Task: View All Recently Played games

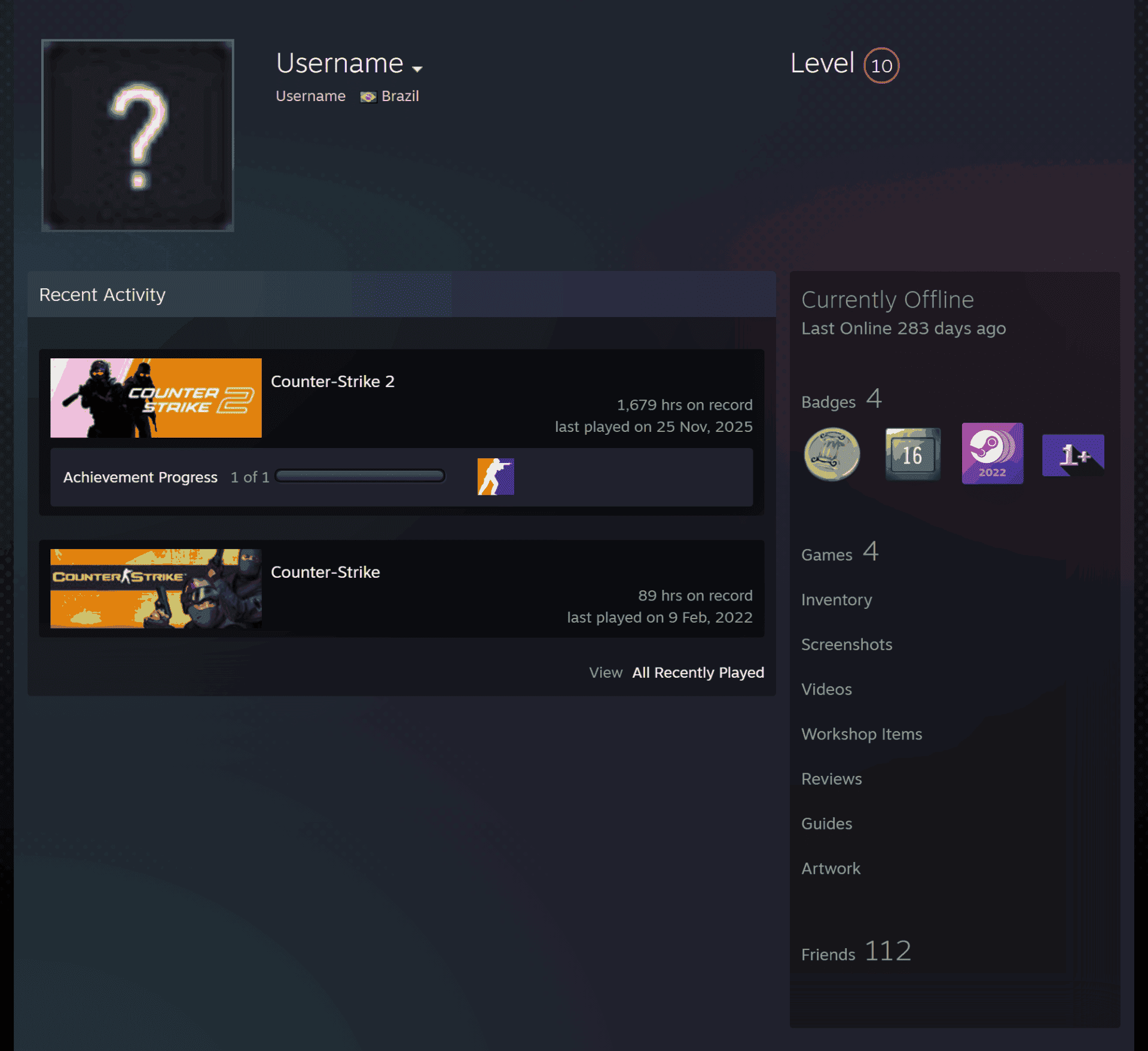Action: (x=698, y=673)
